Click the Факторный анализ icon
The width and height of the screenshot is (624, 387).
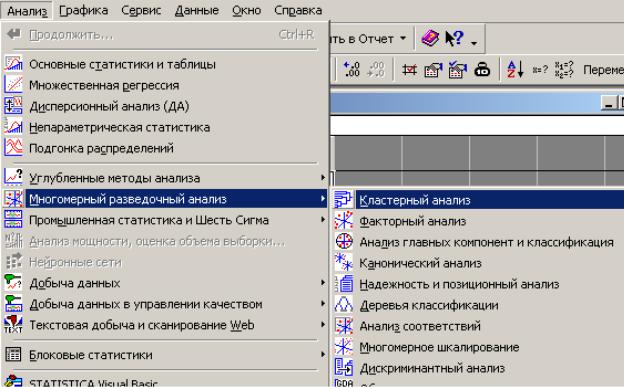click(x=343, y=221)
